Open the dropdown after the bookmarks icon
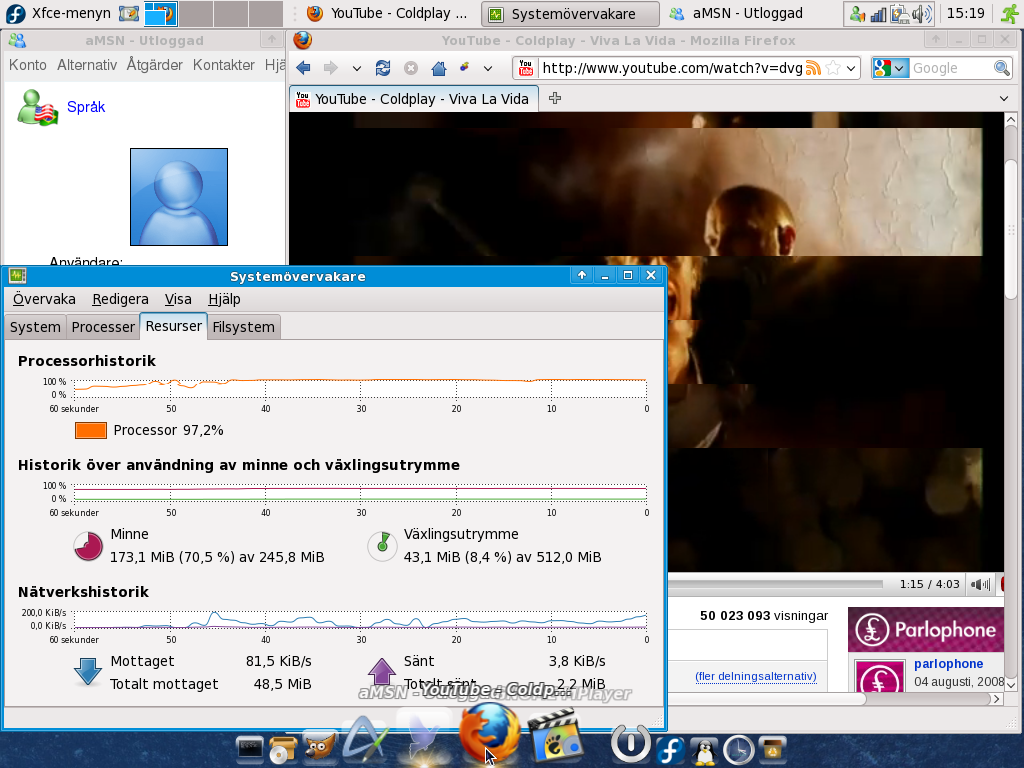 coord(488,68)
